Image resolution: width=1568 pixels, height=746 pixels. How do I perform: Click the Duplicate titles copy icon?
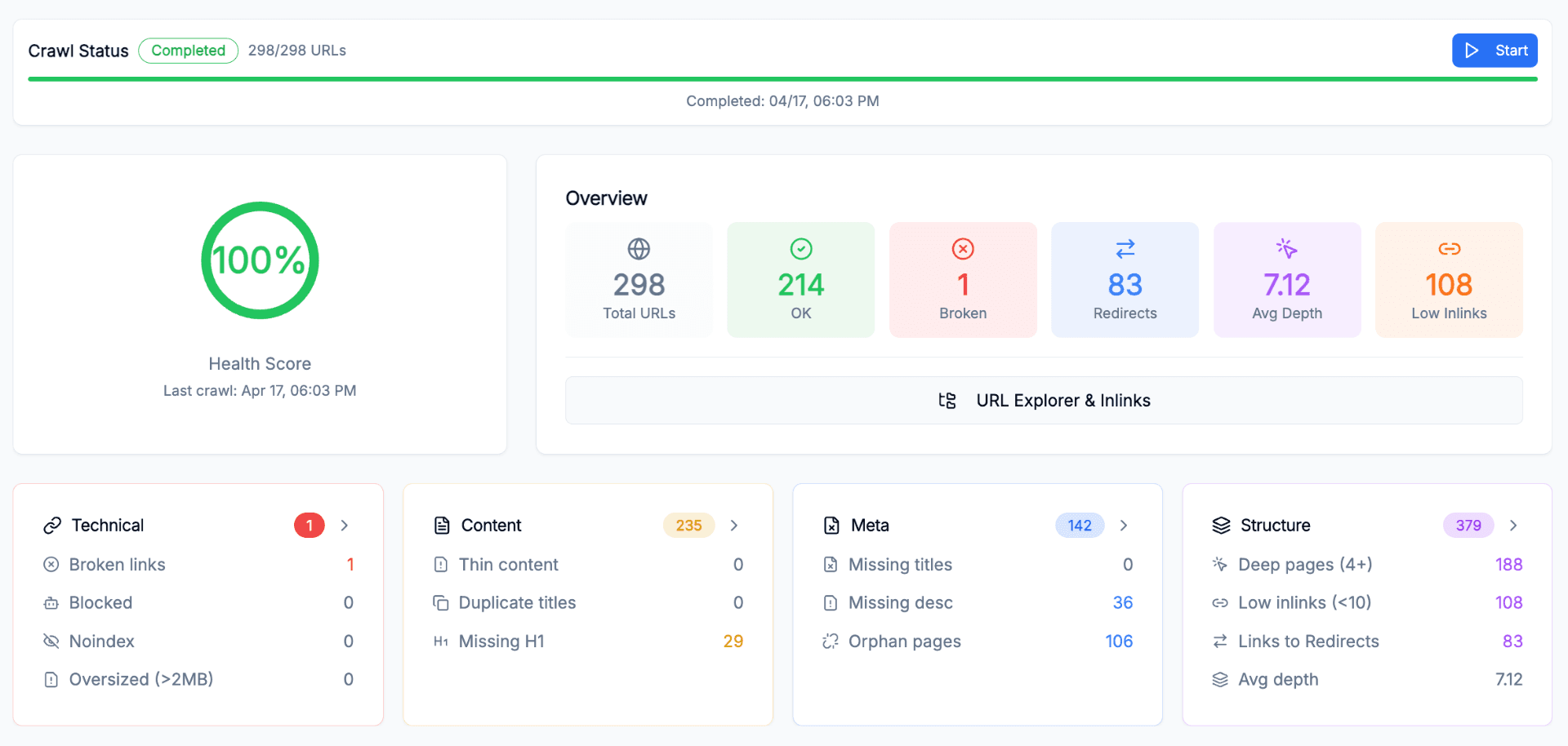[441, 603]
